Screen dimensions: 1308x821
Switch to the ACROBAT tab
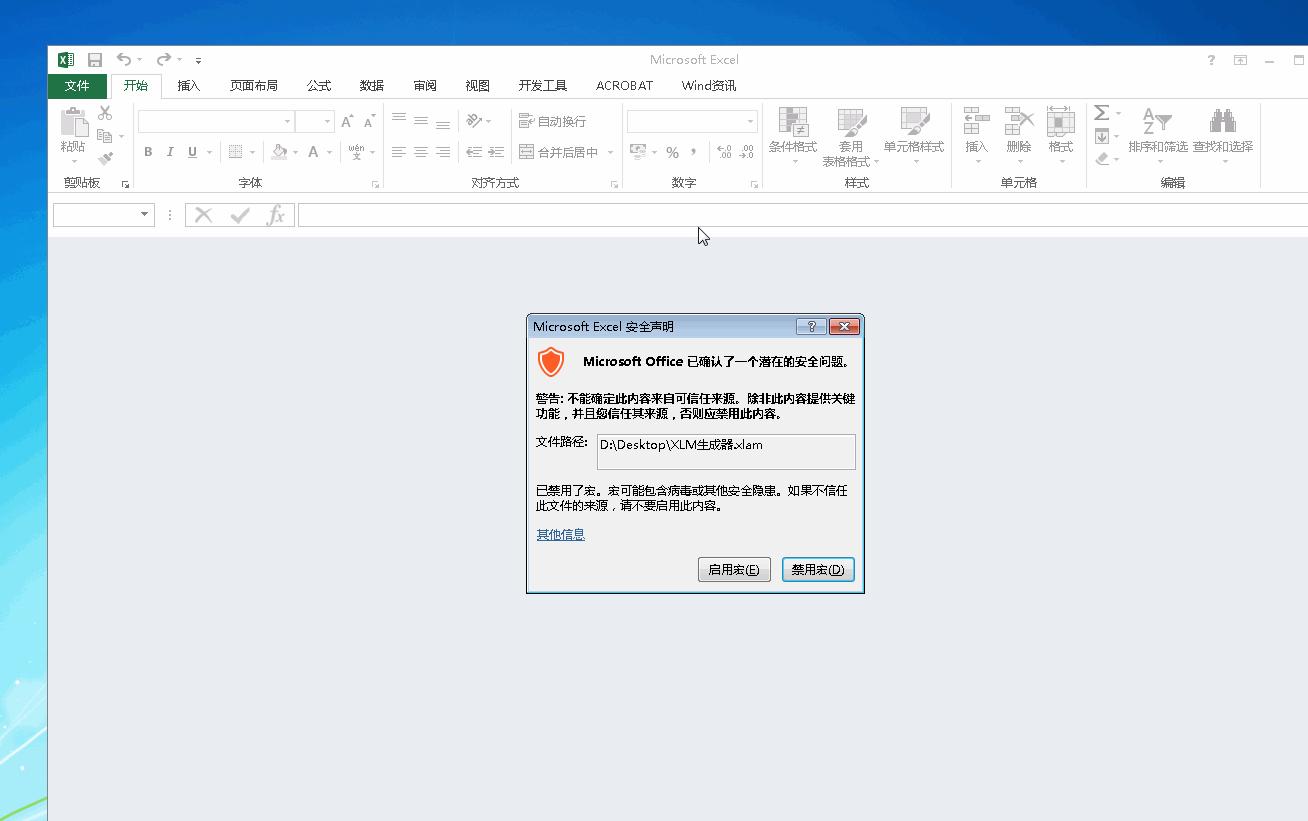[x=625, y=86]
